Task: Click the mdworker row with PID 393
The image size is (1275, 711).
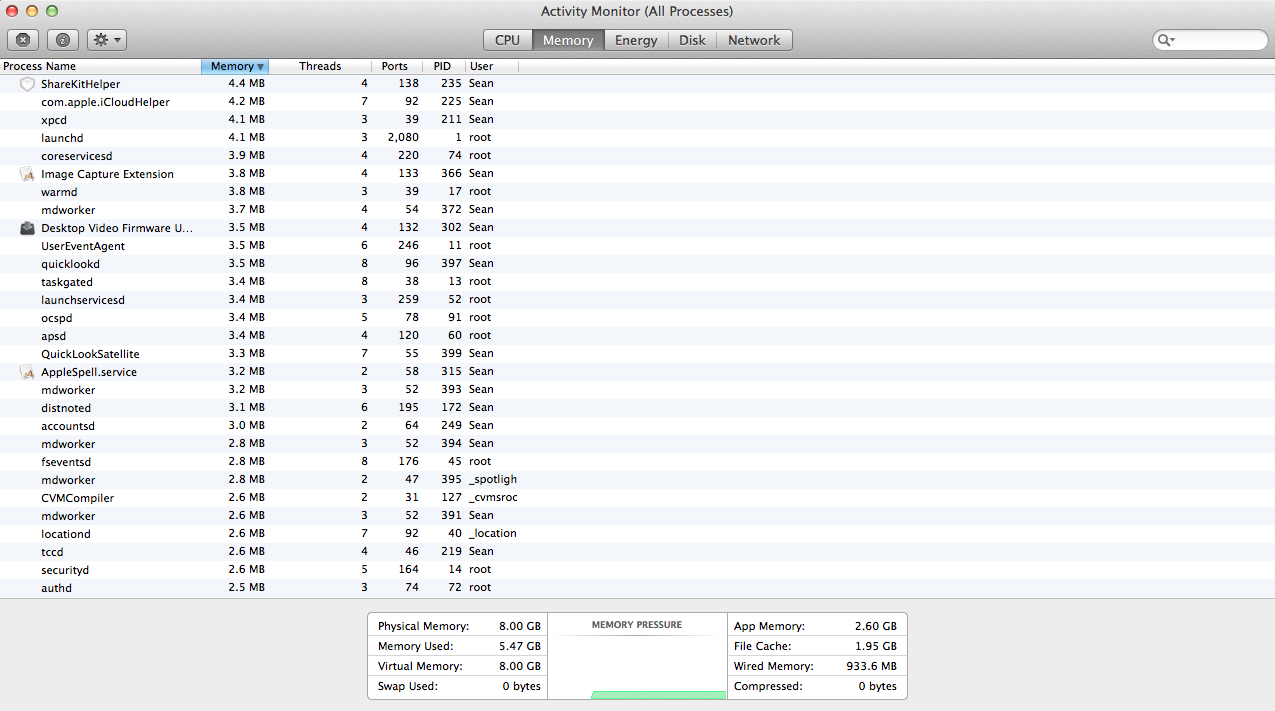Action: pyautogui.click(x=637, y=390)
